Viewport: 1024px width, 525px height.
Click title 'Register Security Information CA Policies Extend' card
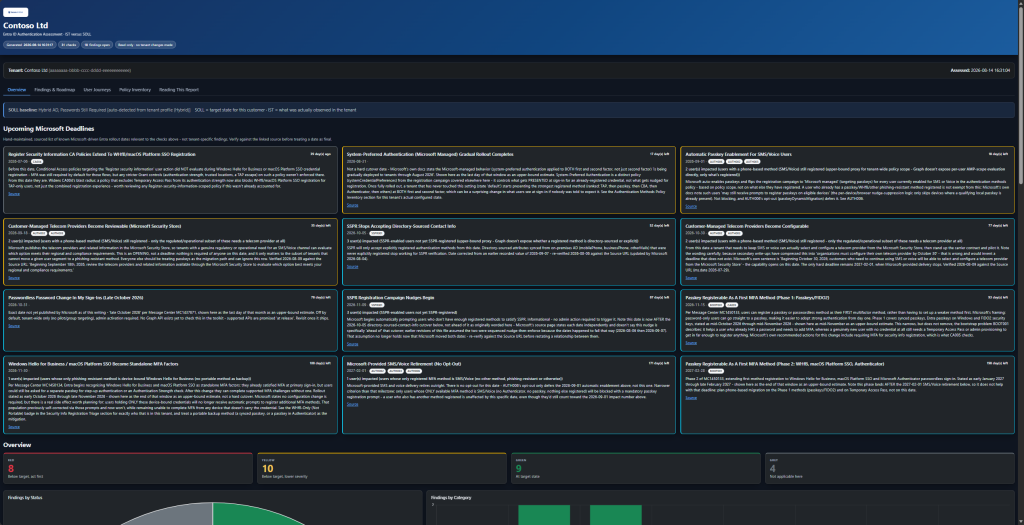coord(102,154)
